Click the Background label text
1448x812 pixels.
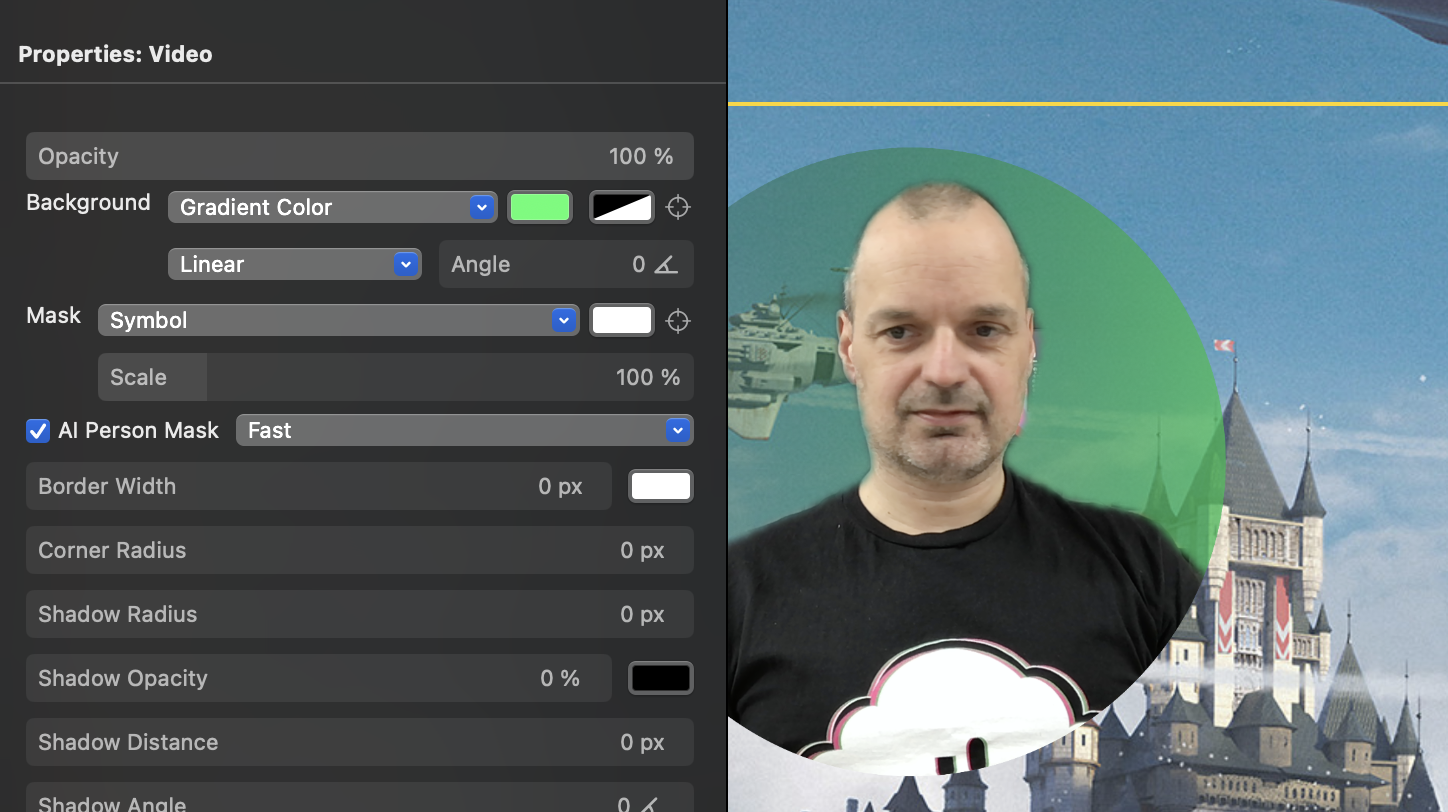[x=88, y=202]
